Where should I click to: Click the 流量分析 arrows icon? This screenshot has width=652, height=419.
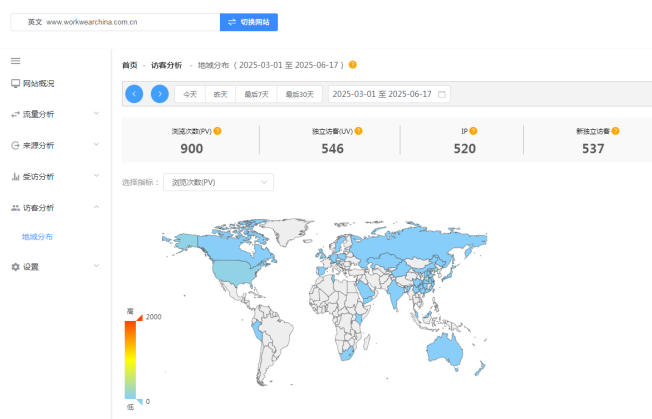[15, 114]
